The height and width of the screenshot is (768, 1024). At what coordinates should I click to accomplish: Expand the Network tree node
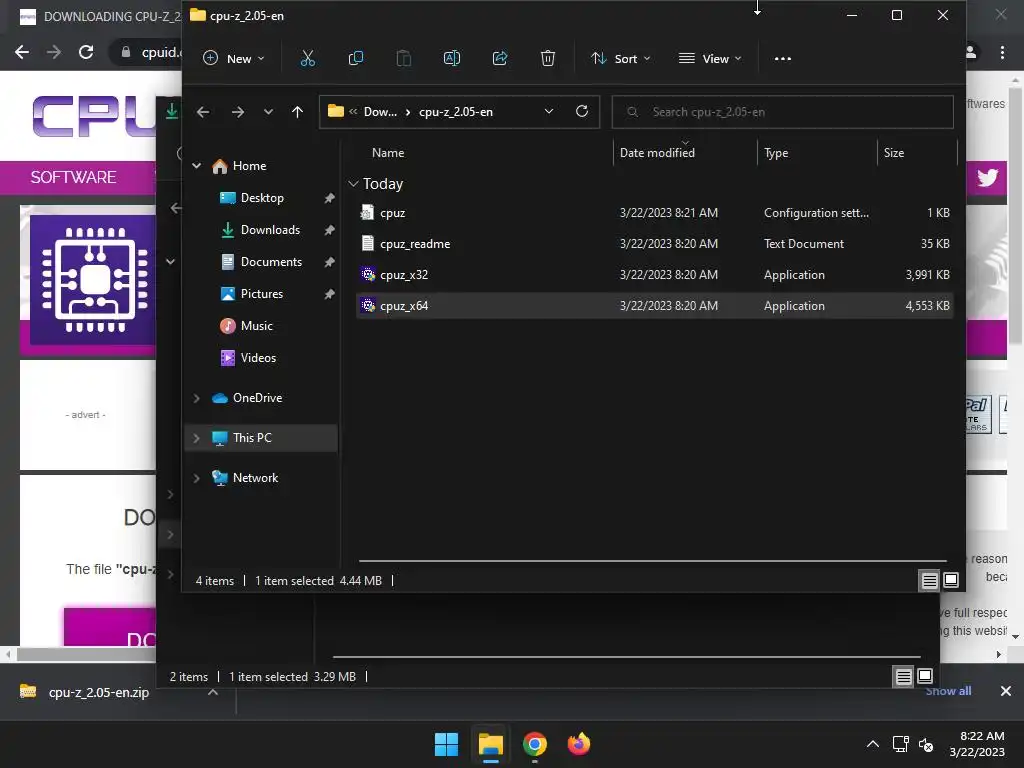197,478
